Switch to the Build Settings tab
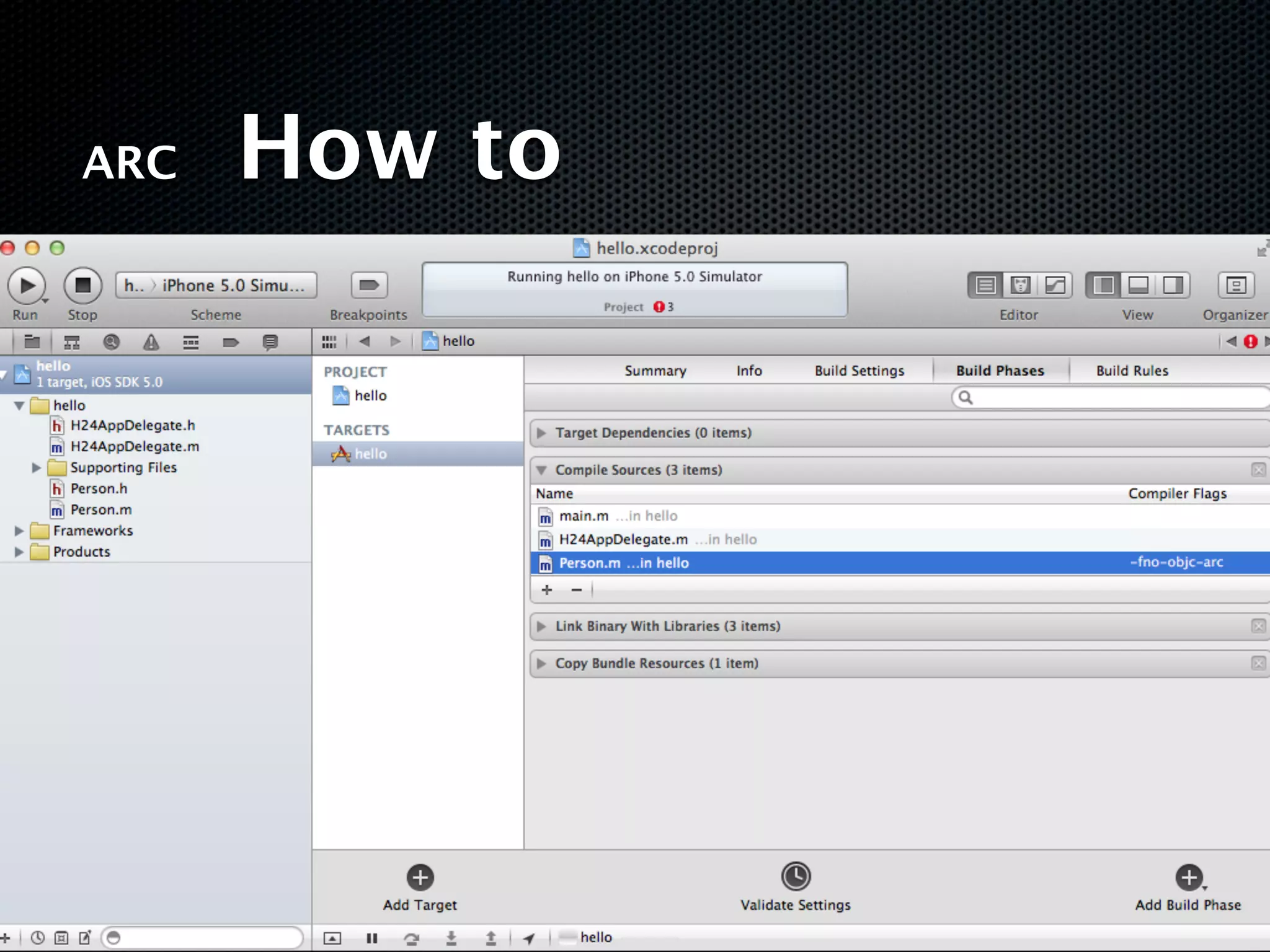 point(859,371)
